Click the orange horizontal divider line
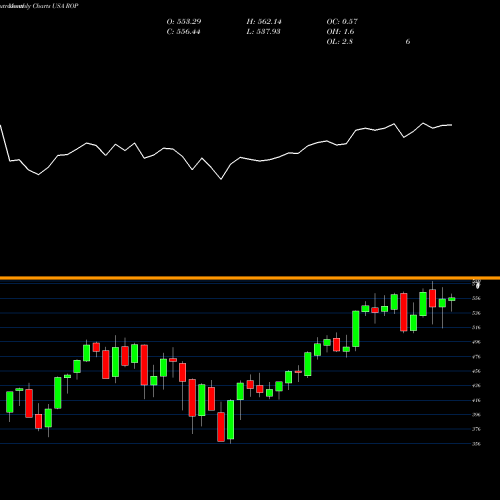Screen dimensions: 500x500 point(250,278)
